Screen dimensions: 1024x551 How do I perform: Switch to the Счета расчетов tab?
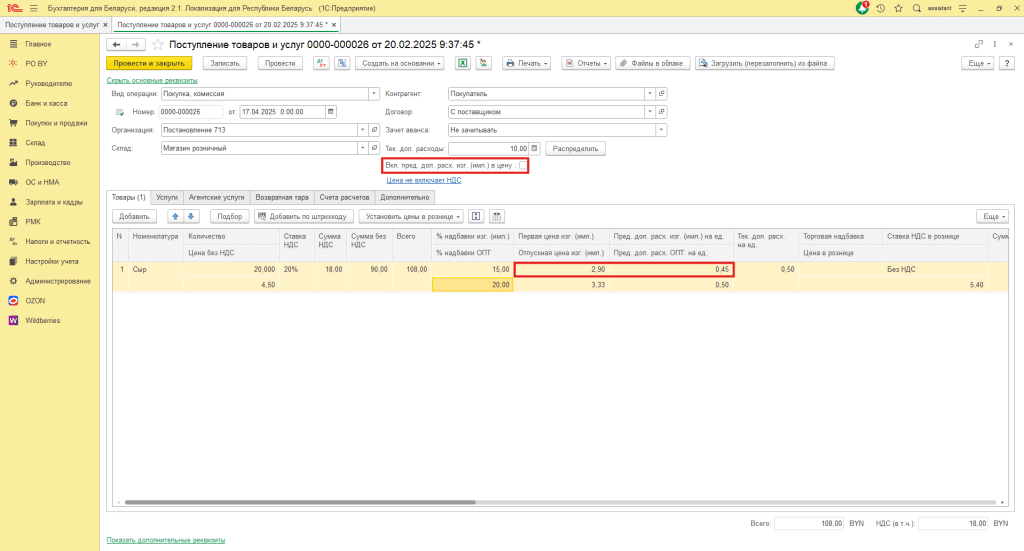click(x=344, y=197)
